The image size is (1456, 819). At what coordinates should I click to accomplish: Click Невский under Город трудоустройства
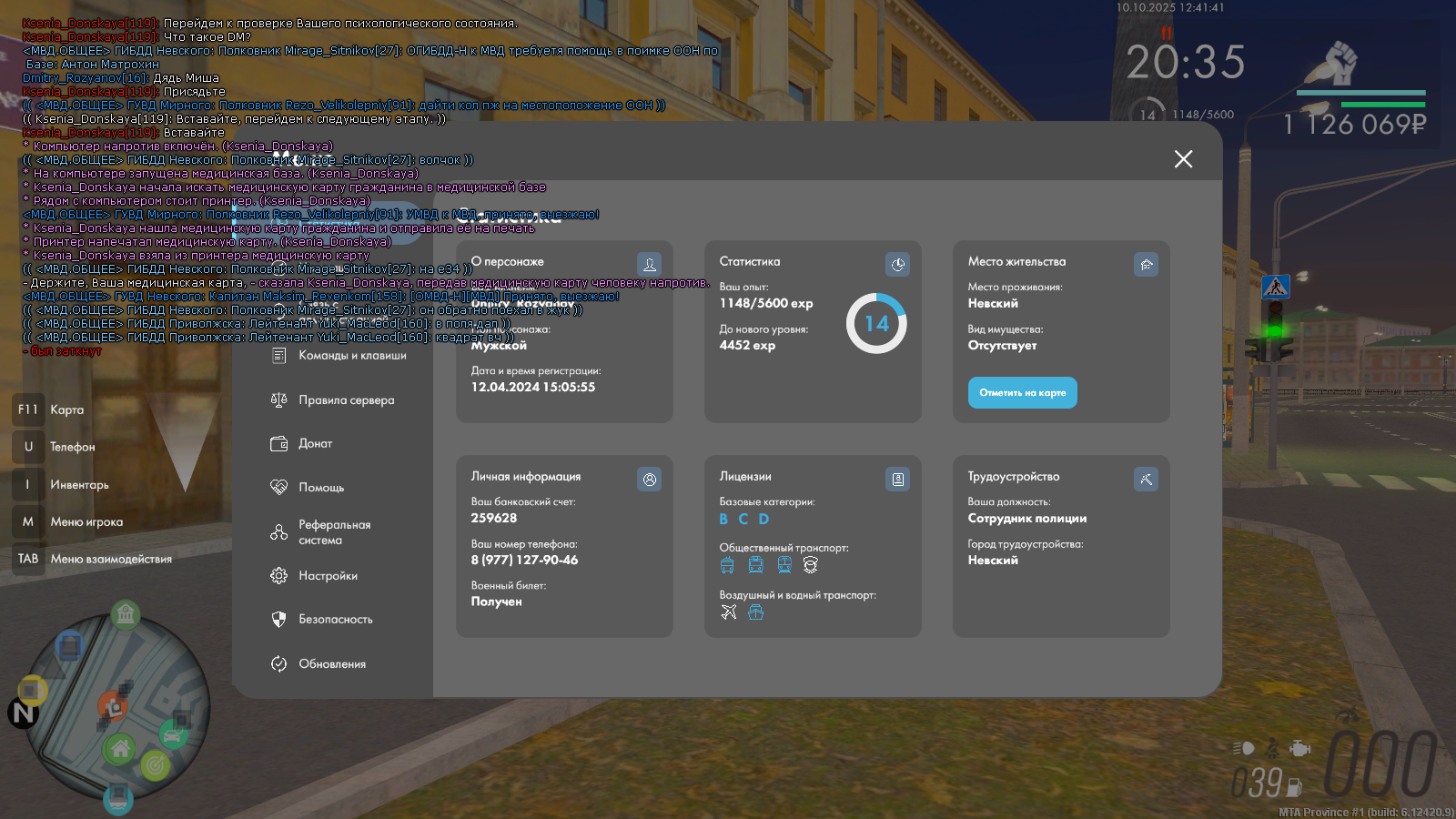993,561
